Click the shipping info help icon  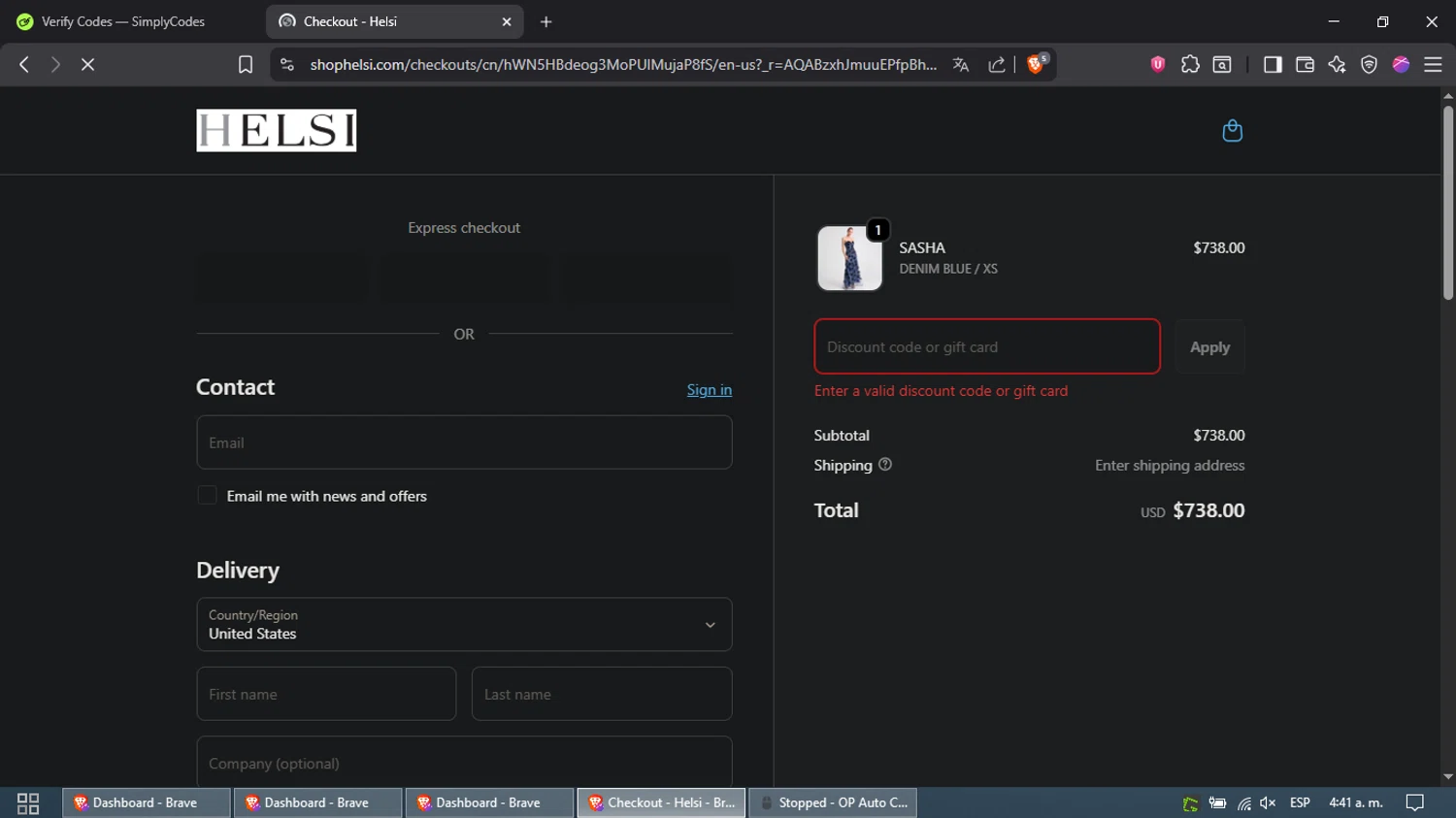click(x=885, y=465)
